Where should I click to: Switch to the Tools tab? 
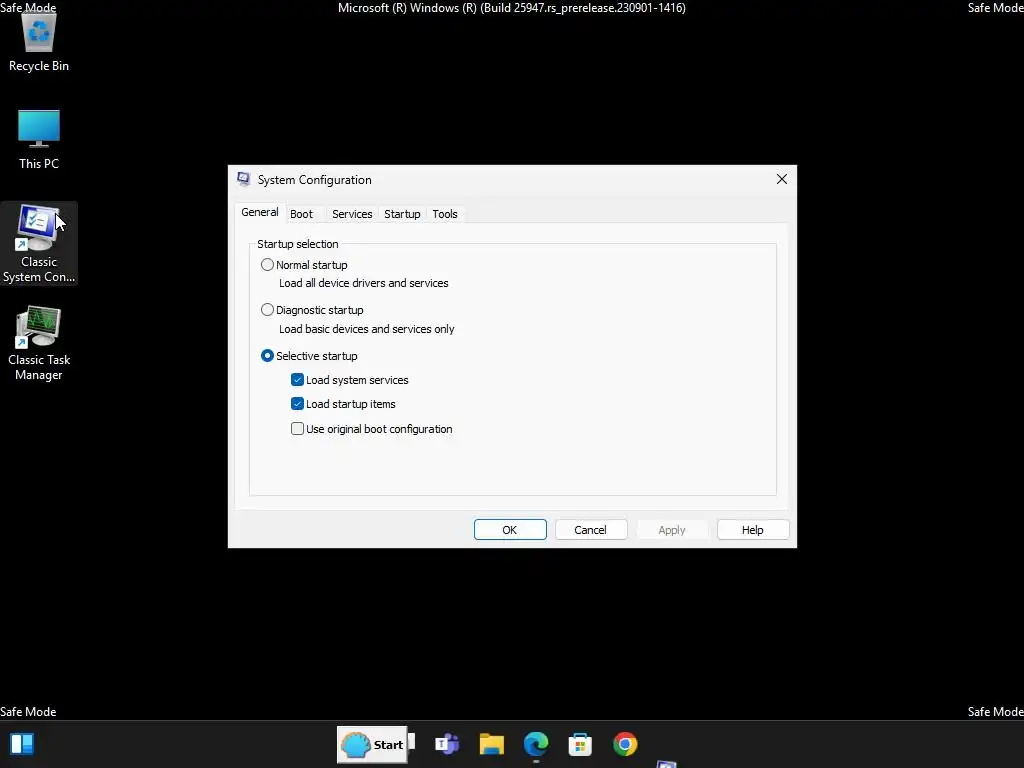tap(445, 214)
